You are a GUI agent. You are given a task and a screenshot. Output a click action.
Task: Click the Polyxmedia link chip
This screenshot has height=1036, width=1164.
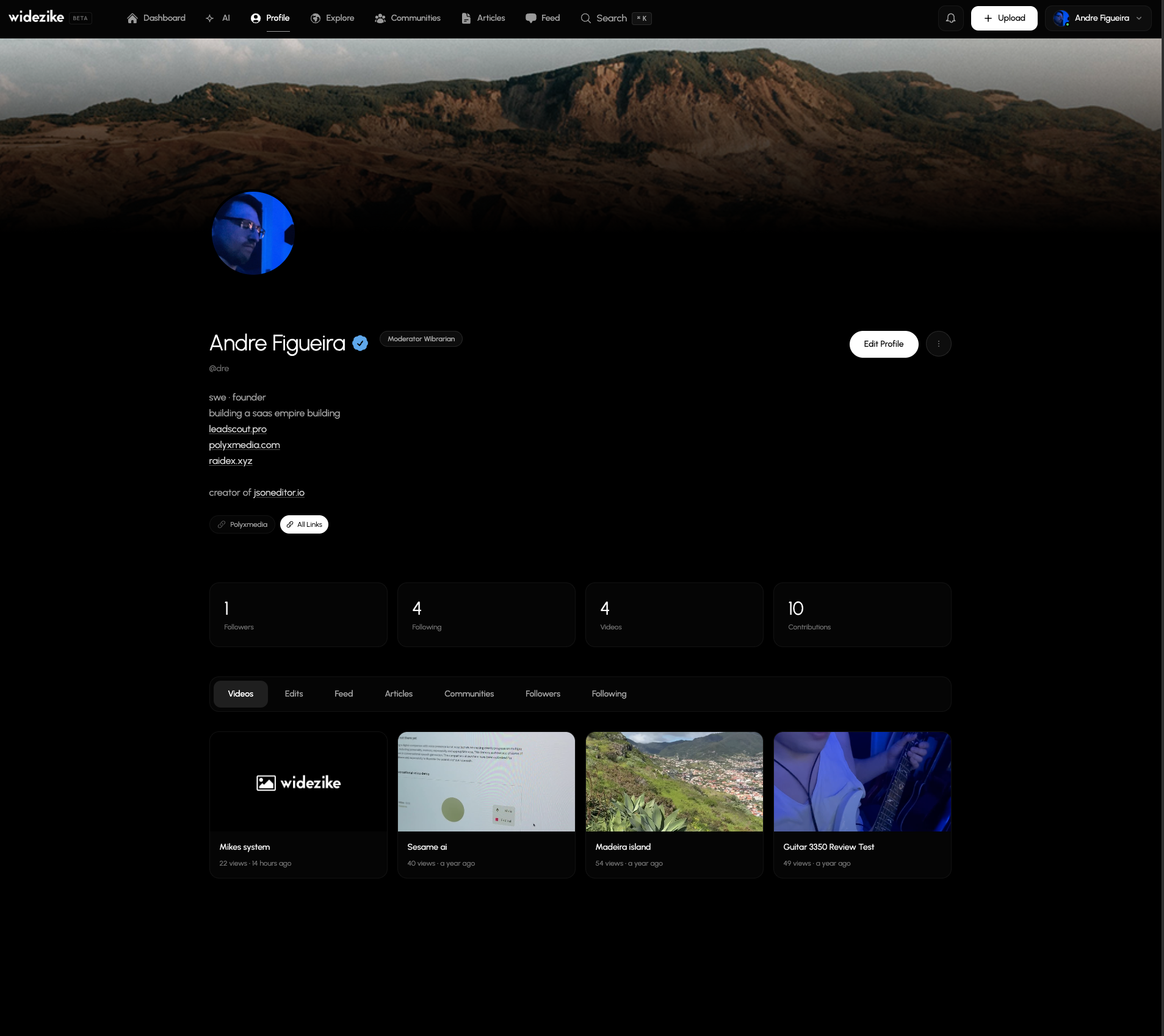[x=242, y=524]
